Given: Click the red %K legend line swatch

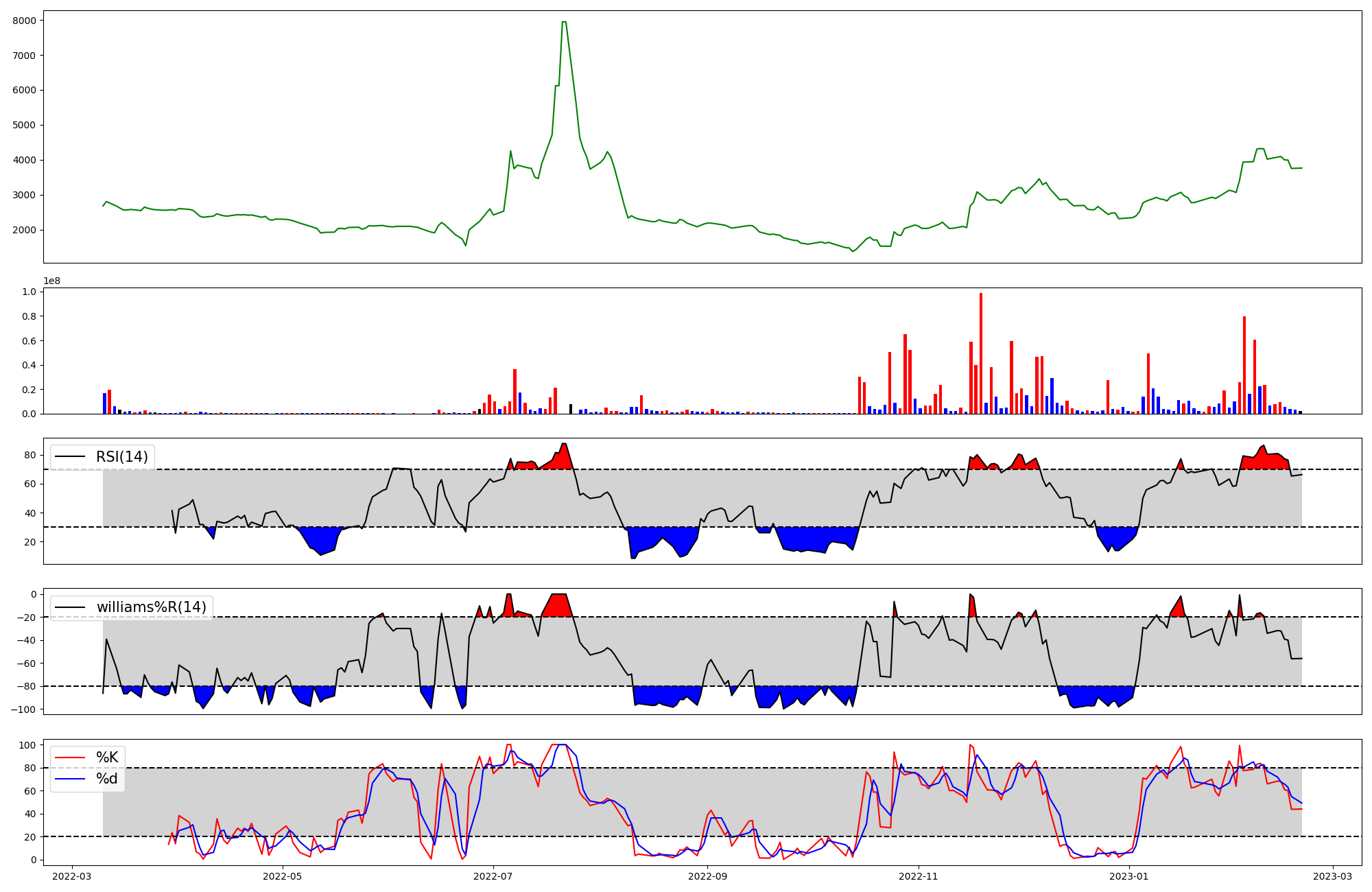Looking at the screenshot, I should click(x=70, y=758).
